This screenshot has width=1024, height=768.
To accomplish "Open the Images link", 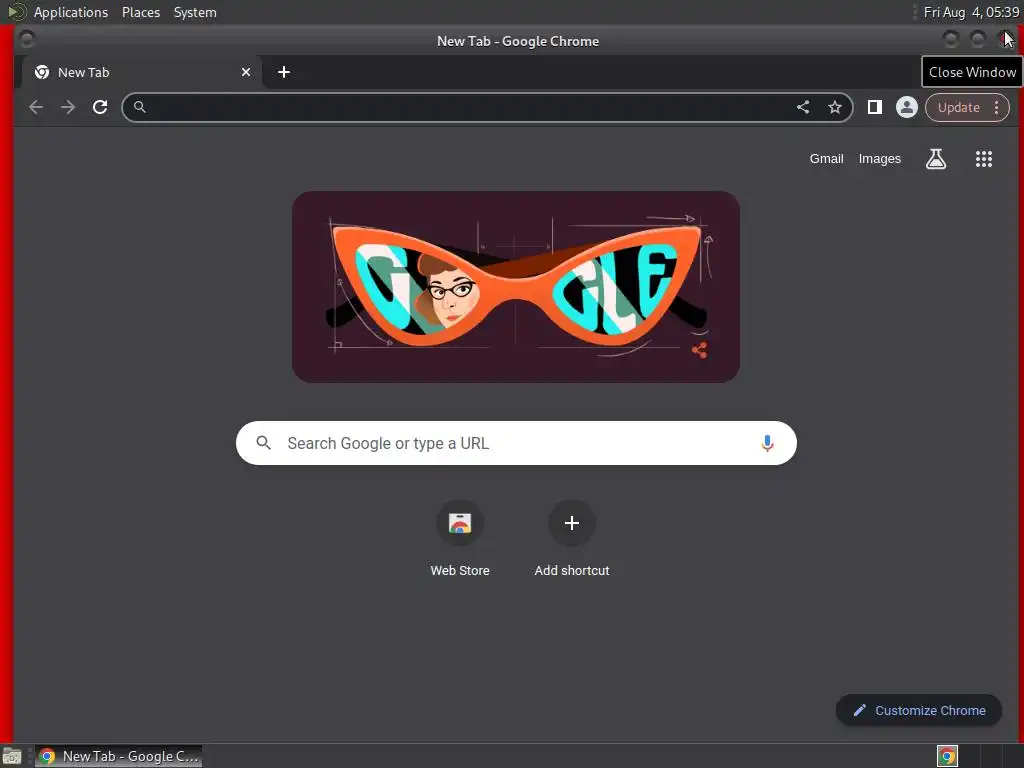I will pos(879,159).
